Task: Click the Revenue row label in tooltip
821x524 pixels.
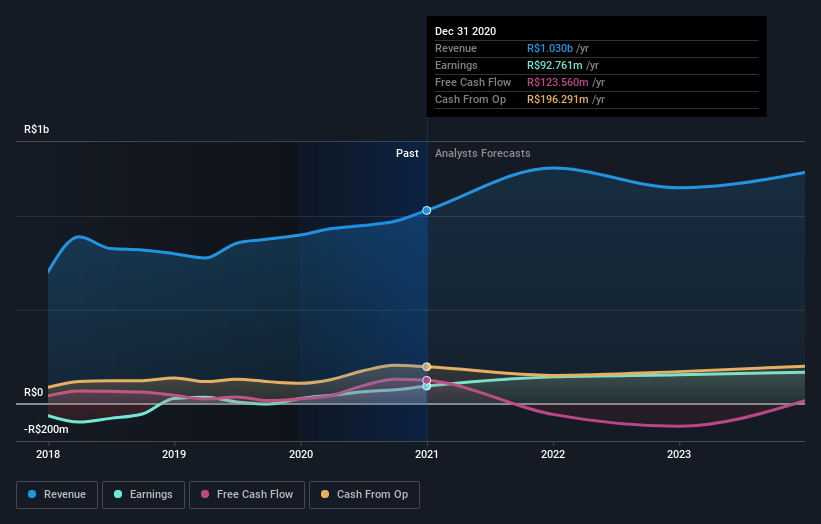Action: pos(456,48)
